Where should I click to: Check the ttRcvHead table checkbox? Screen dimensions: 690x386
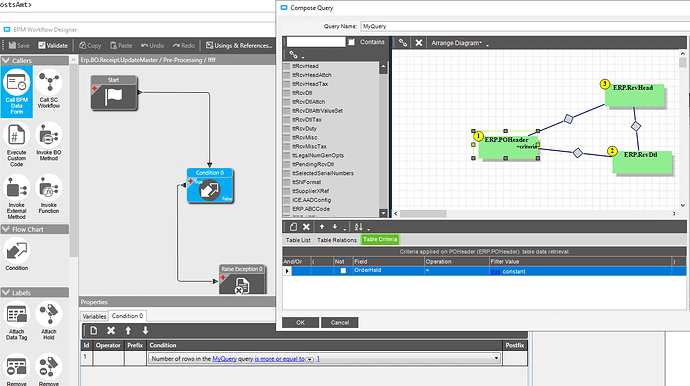coord(287,66)
